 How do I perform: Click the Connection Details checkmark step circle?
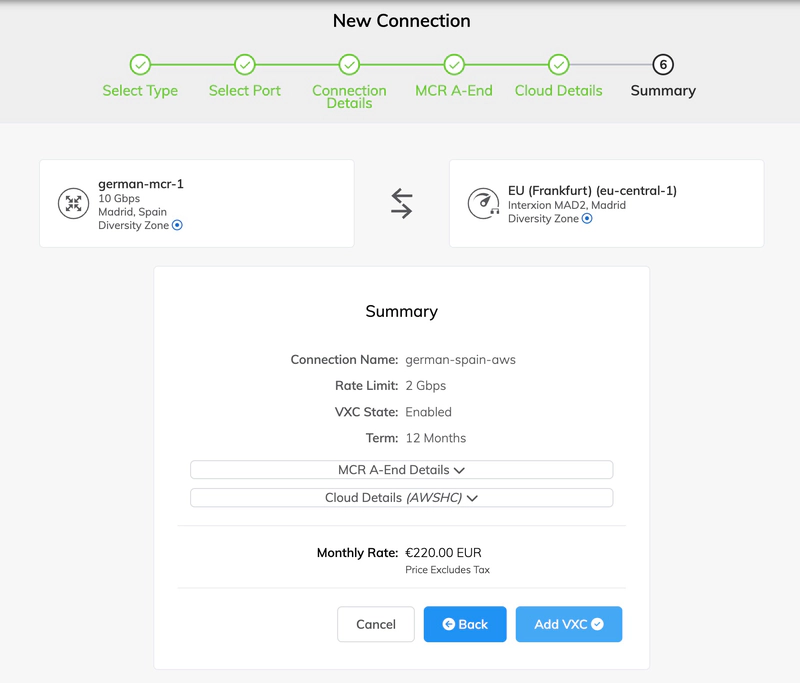point(349,65)
